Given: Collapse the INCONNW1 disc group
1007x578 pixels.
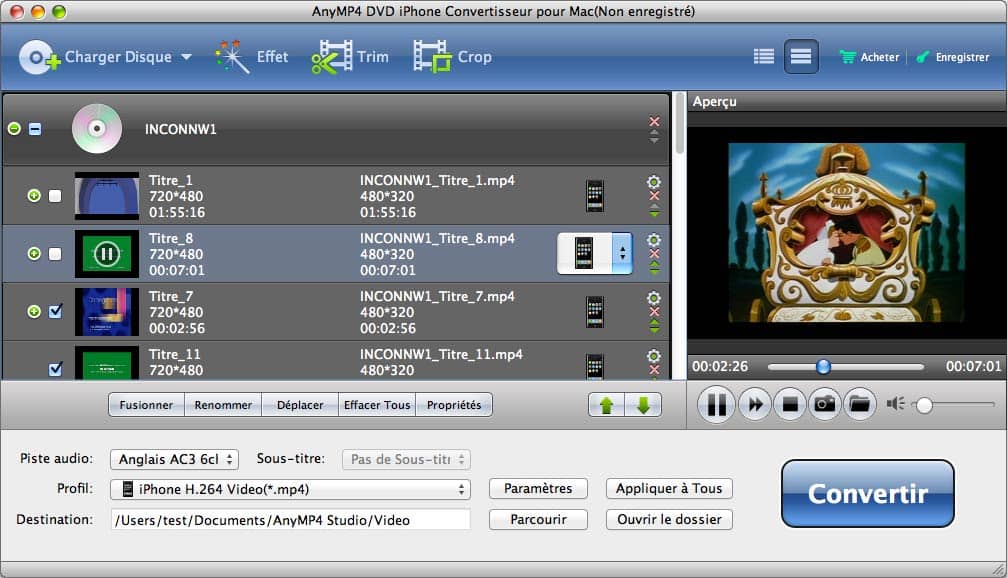Looking at the screenshot, I should [x=14, y=128].
